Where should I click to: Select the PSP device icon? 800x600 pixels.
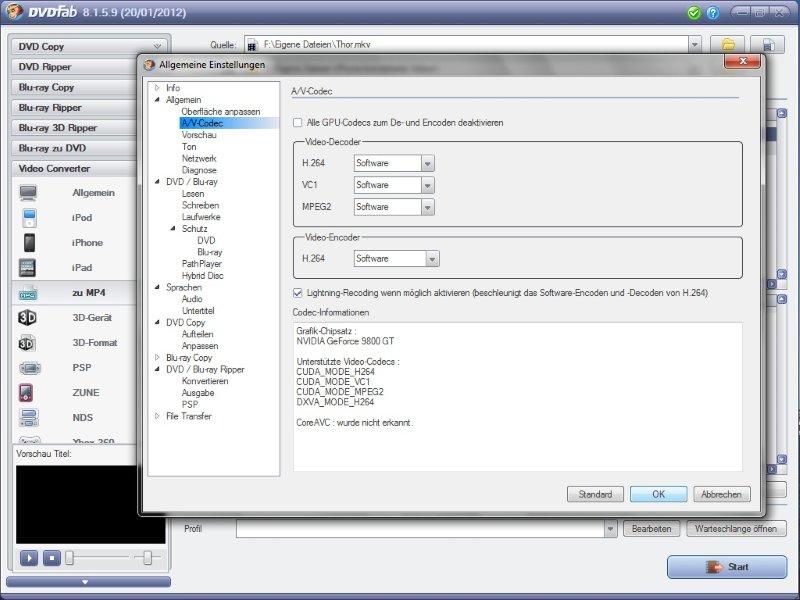pyautogui.click(x=28, y=368)
